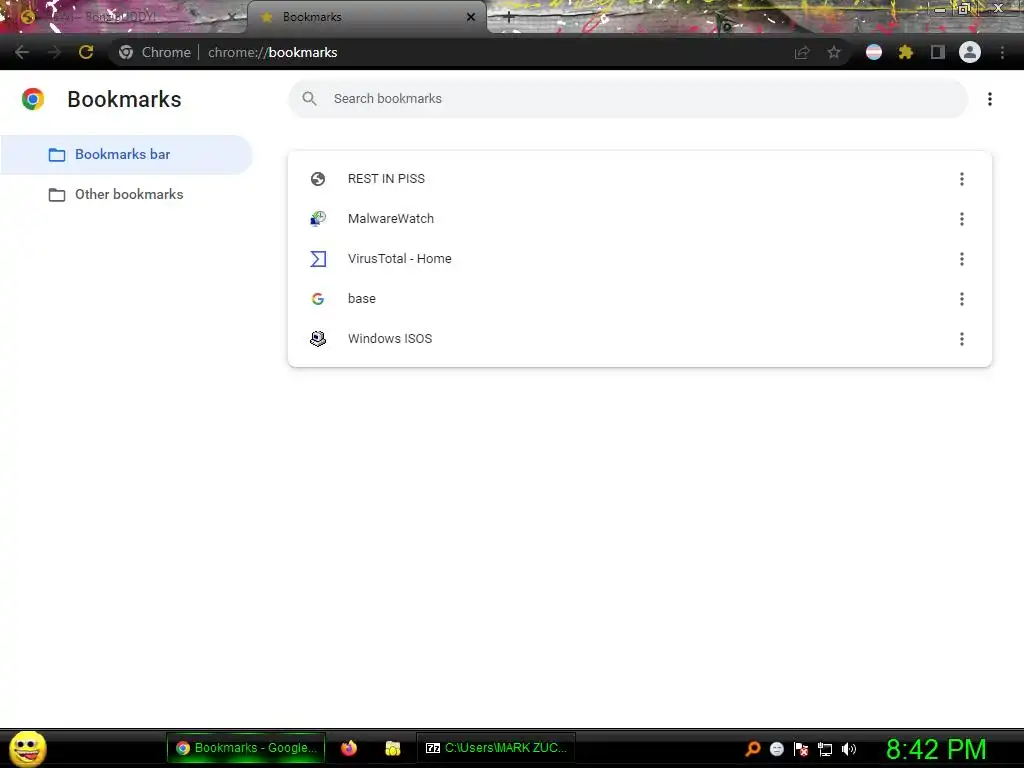Click the volume speaker tray icon
Viewport: 1024px width, 768px height.
coord(849,749)
